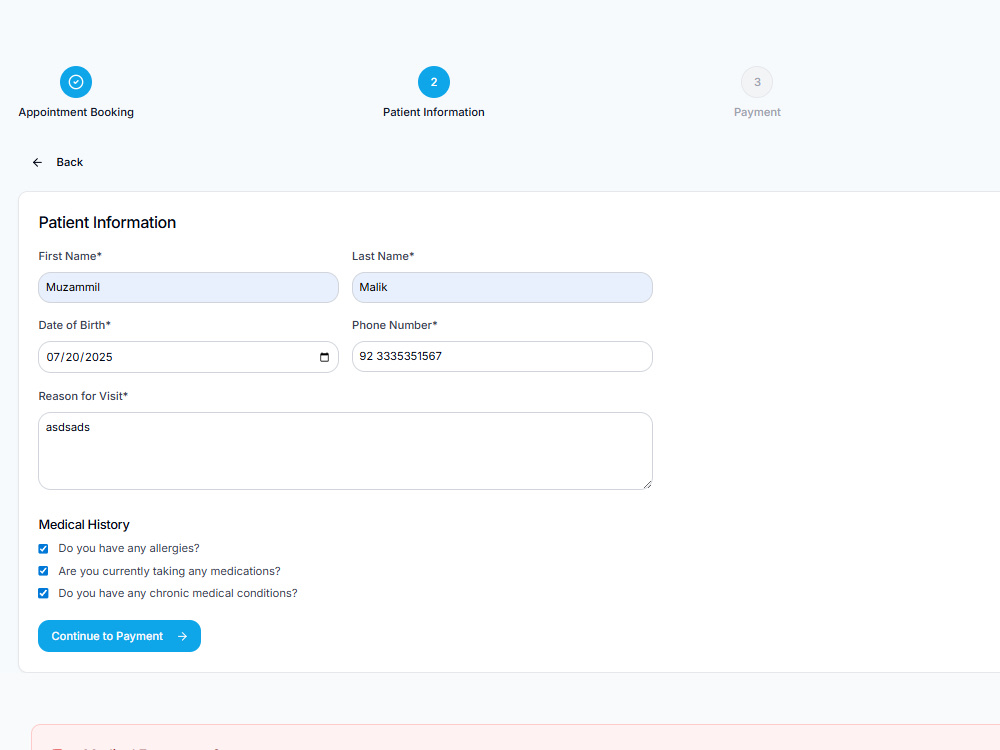Click the arrow on Continue to Payment
The image size is (1000, 750).
click(x=182, y=636)
